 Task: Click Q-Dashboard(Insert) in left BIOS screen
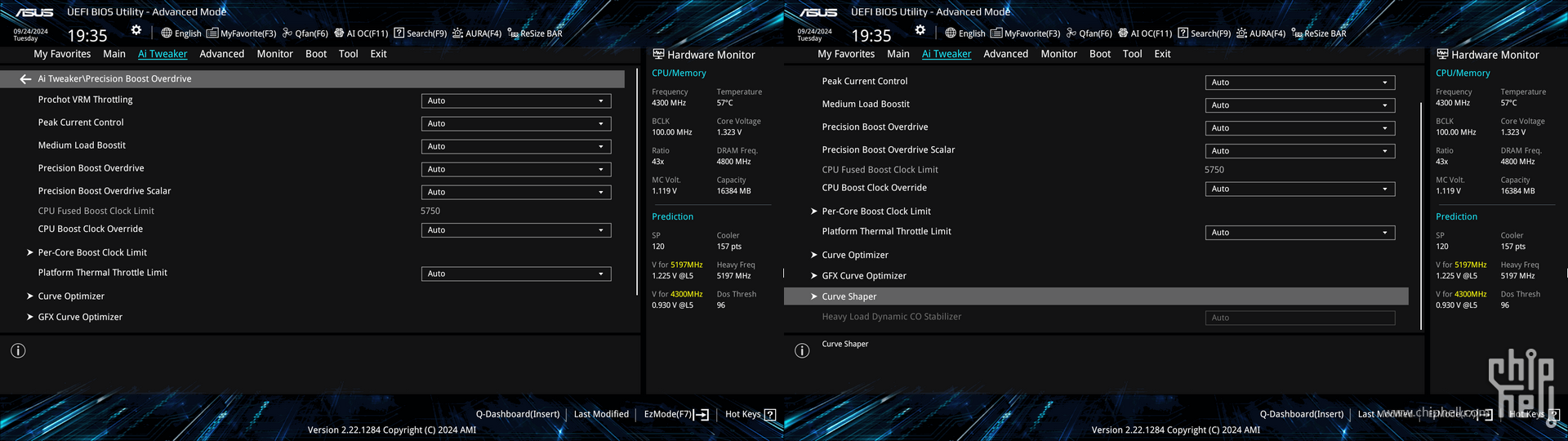518,415
